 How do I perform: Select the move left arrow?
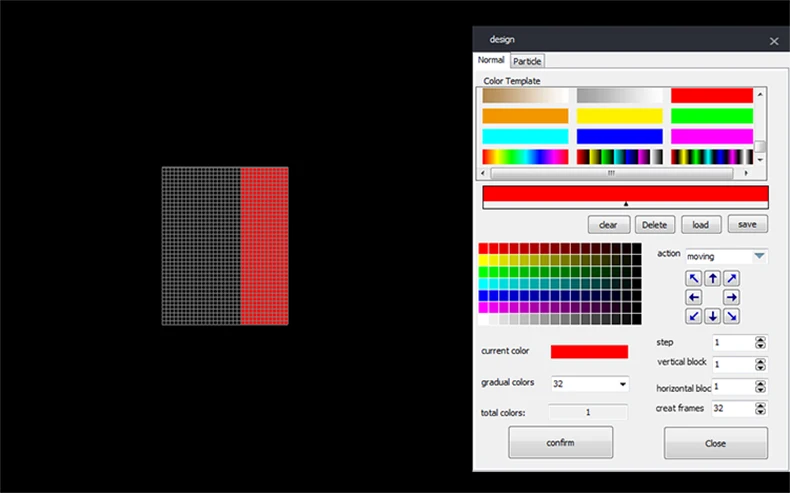(693, 298)
